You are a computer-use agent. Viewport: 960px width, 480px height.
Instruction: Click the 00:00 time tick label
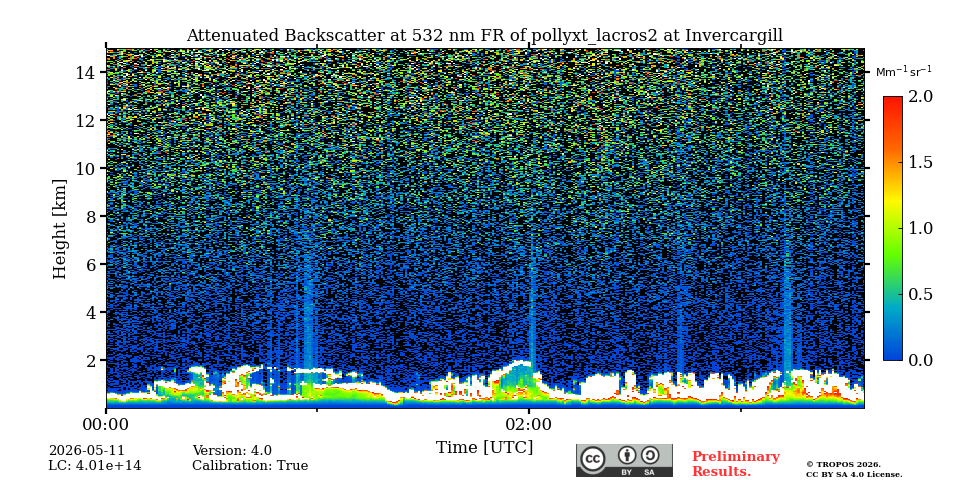106,424
